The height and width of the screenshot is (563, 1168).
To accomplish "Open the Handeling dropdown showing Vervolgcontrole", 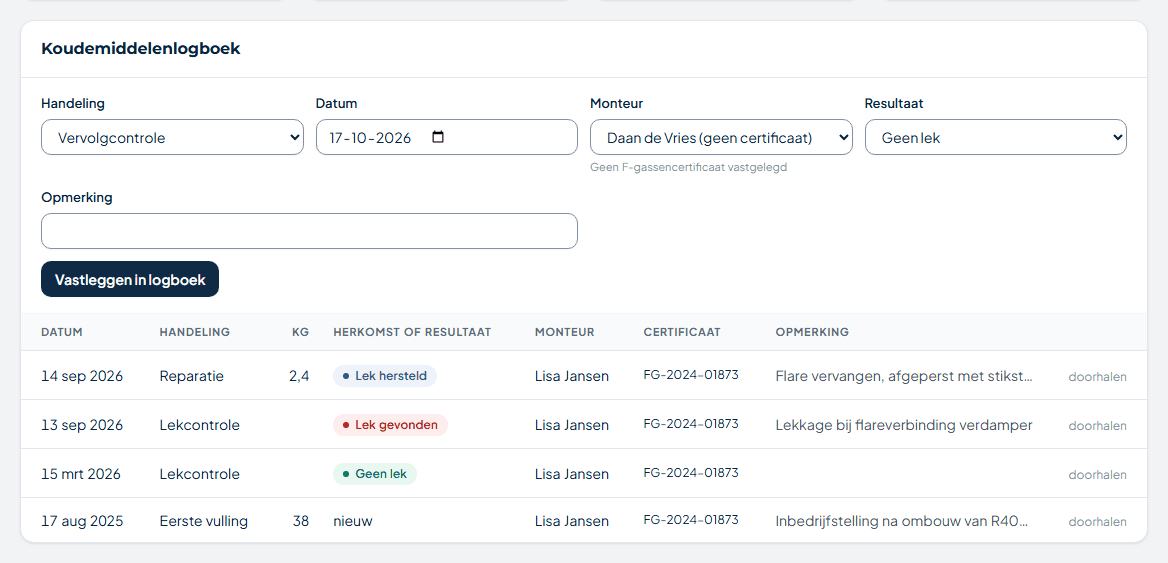I will (172, 137).
